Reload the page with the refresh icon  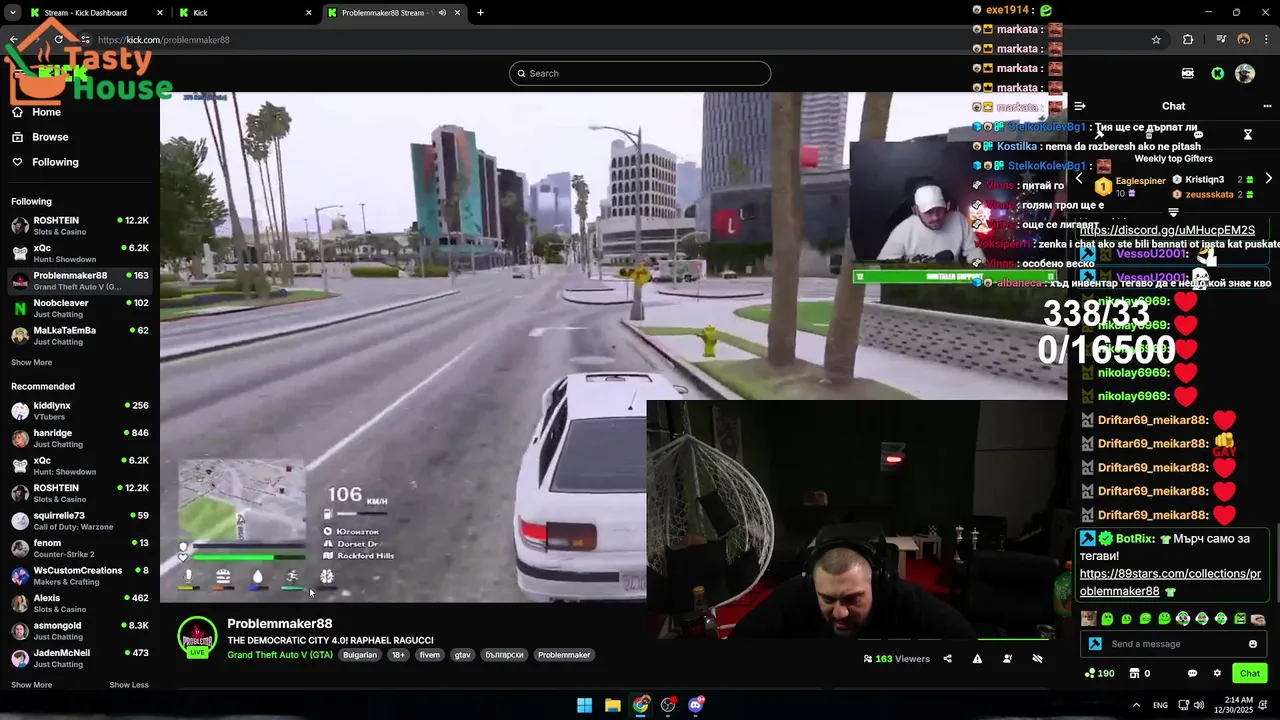[x=59, y=40]
